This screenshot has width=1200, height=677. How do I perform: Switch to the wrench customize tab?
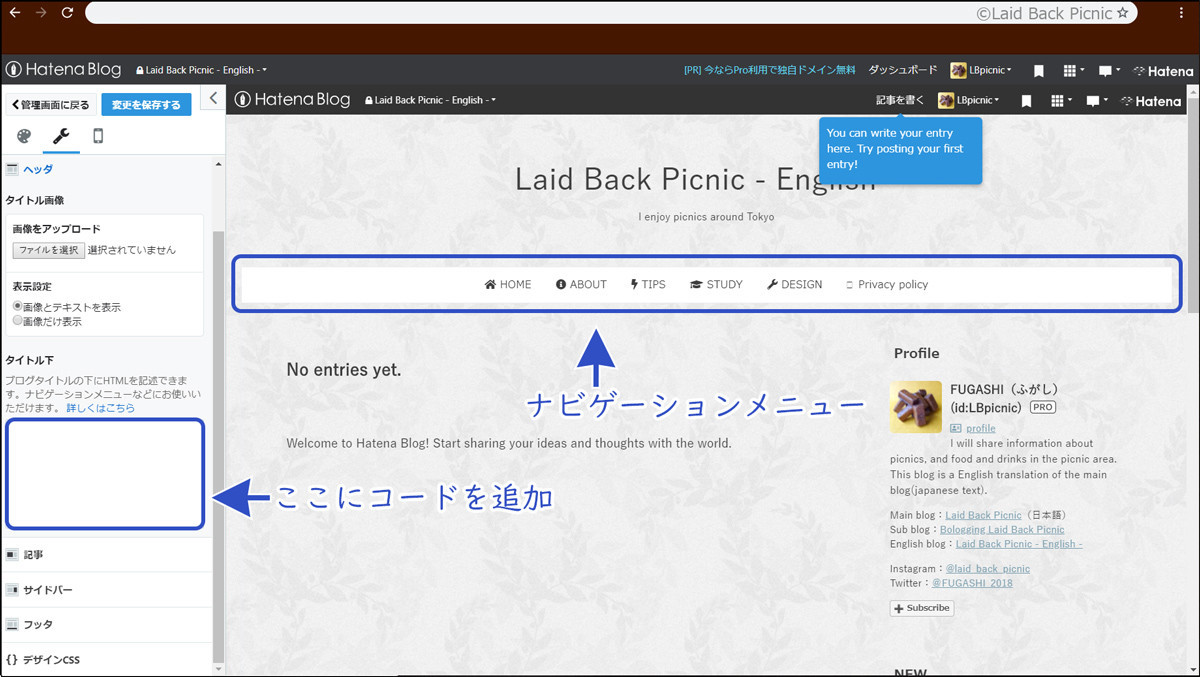60,136
